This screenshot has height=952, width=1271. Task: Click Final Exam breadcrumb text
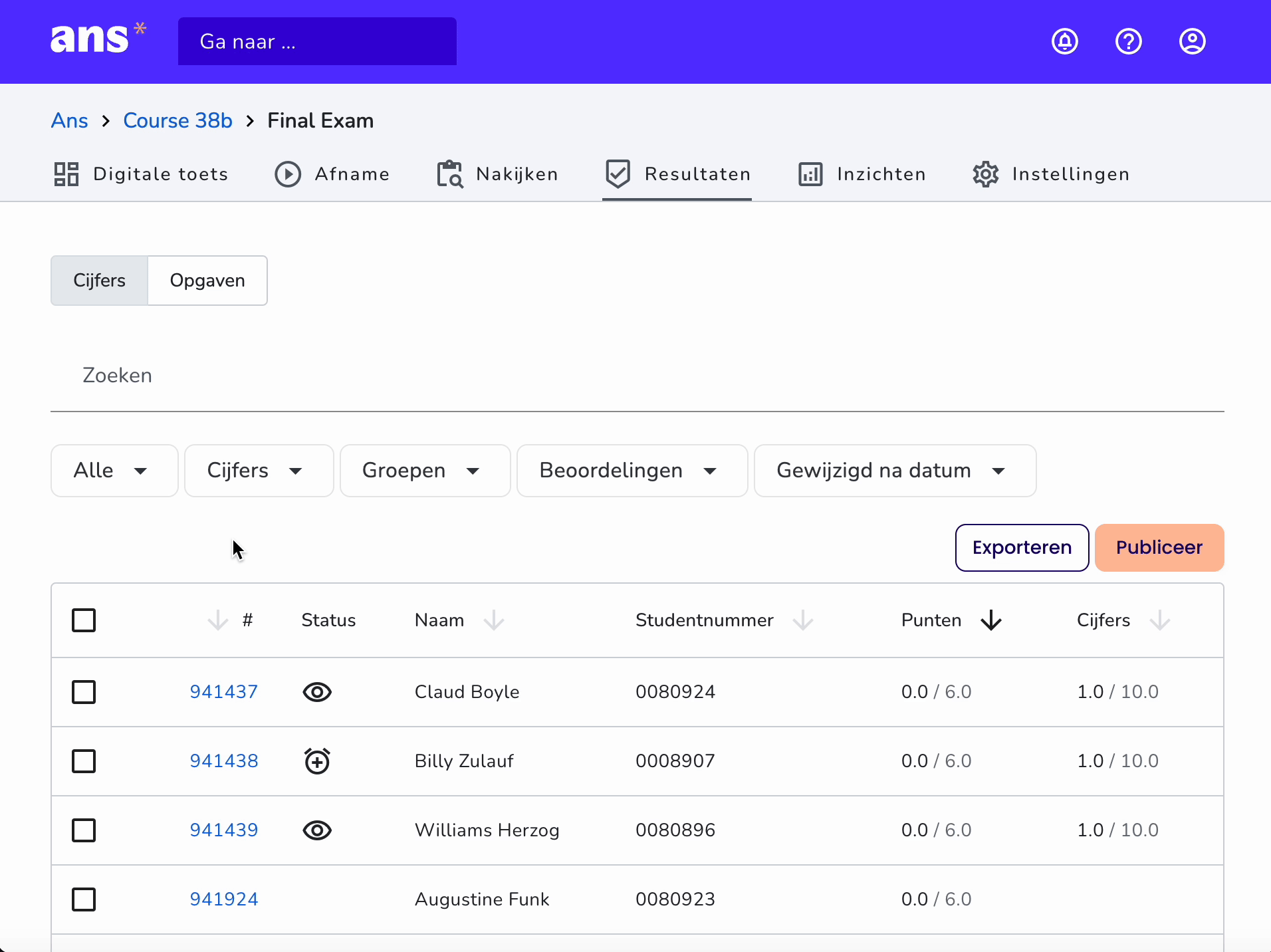pyautogui.click(x=320, y=121)
